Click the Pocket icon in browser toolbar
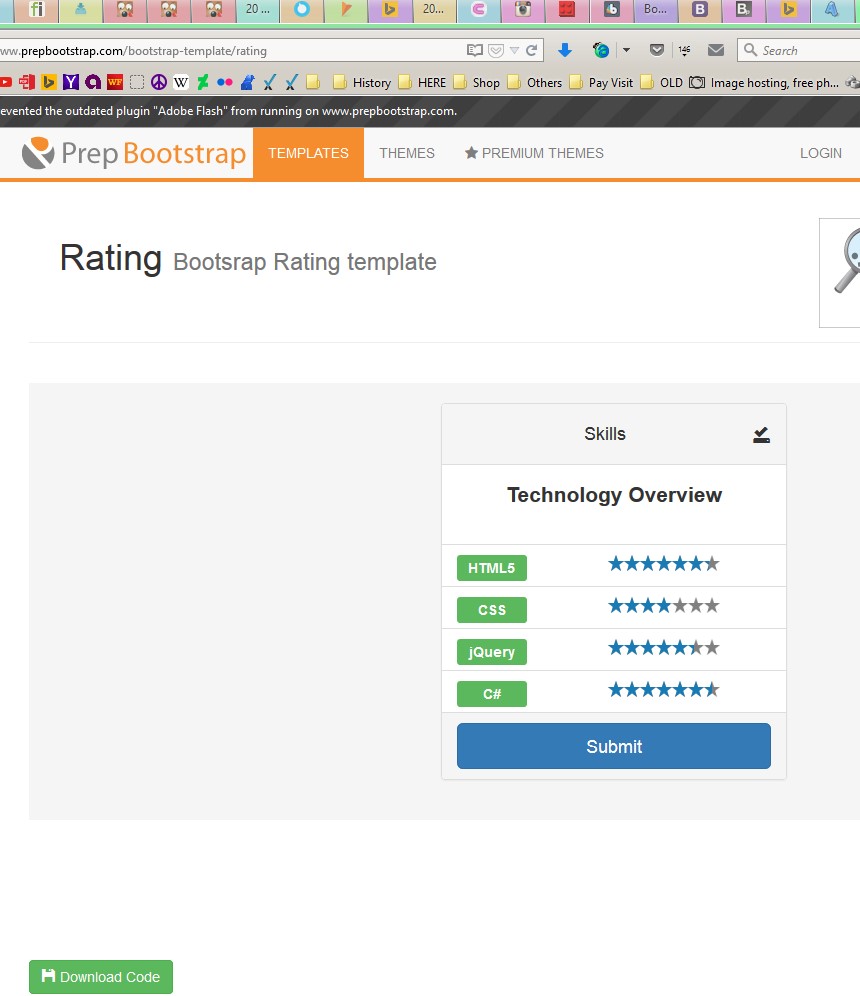Image resolution: width=860 pixels, height=996 pixels. click(657, 50)
